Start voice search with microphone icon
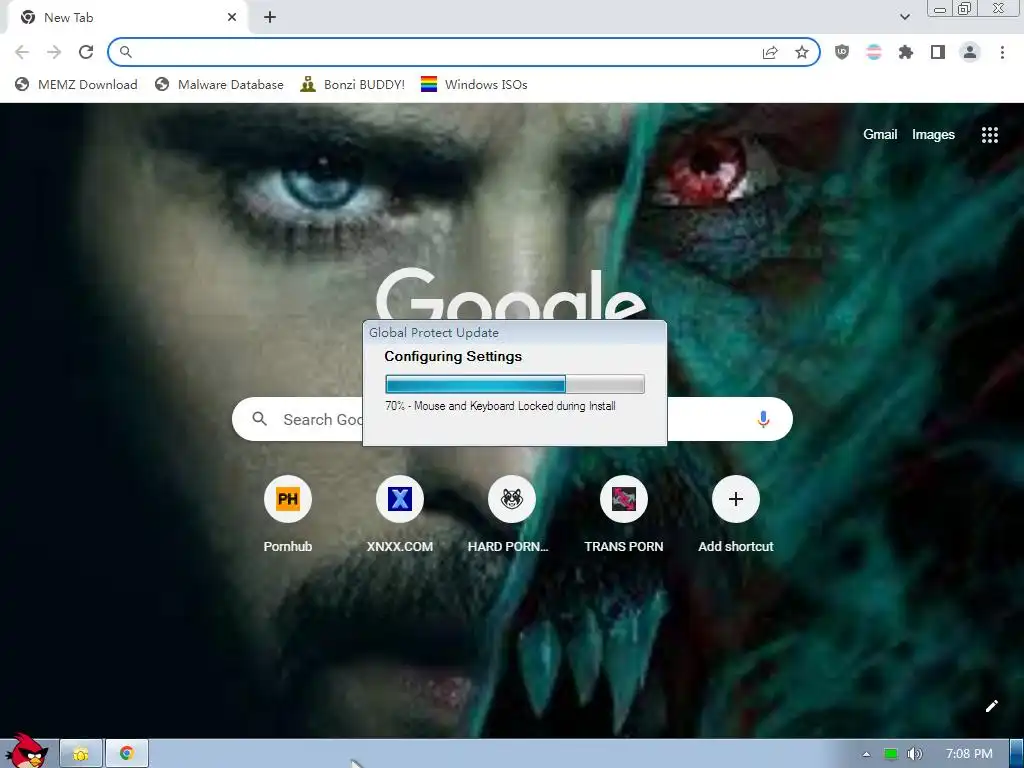1024x768 pixels. [763, 419]
